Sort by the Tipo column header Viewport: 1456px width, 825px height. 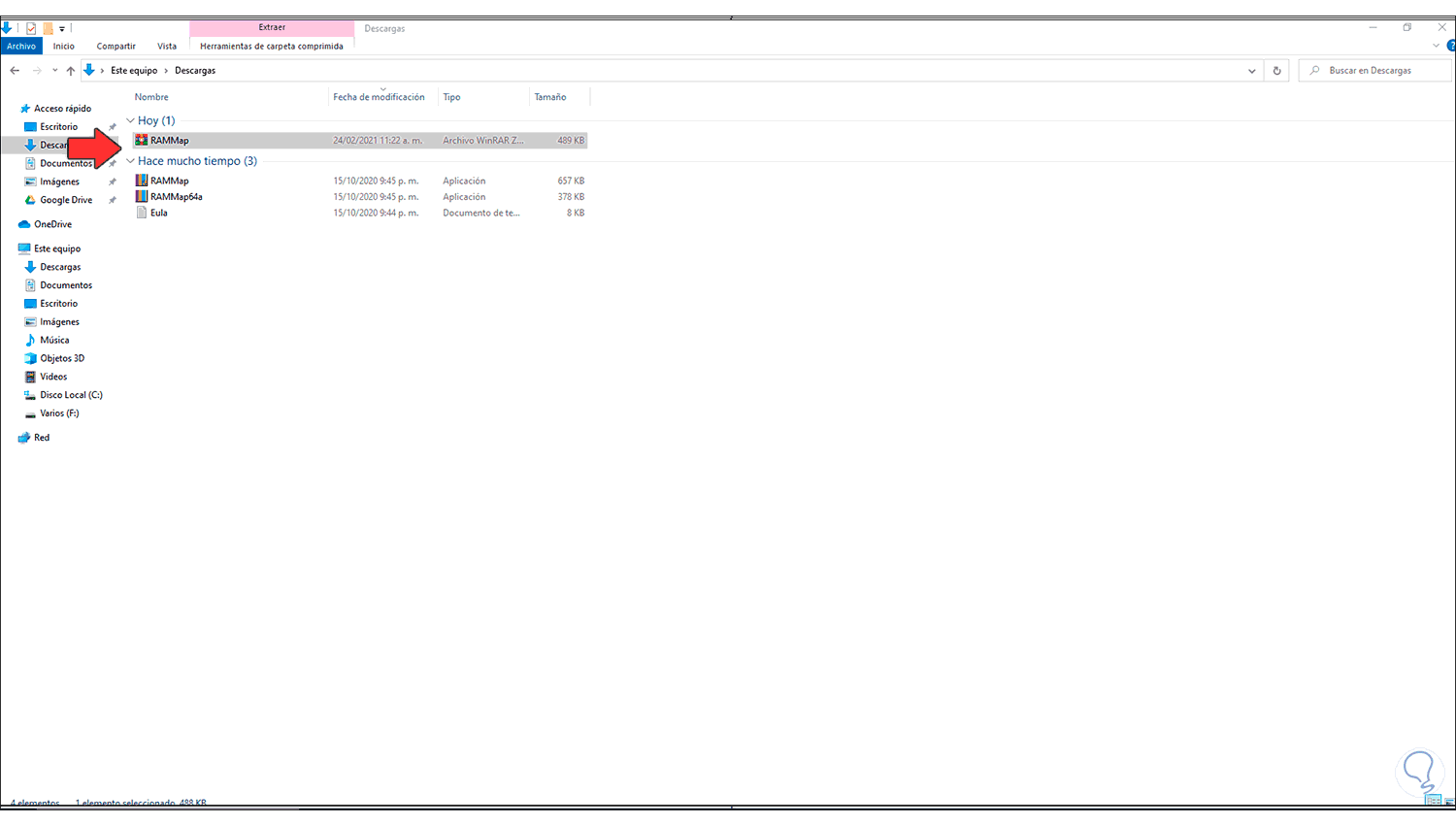point(451,97)
